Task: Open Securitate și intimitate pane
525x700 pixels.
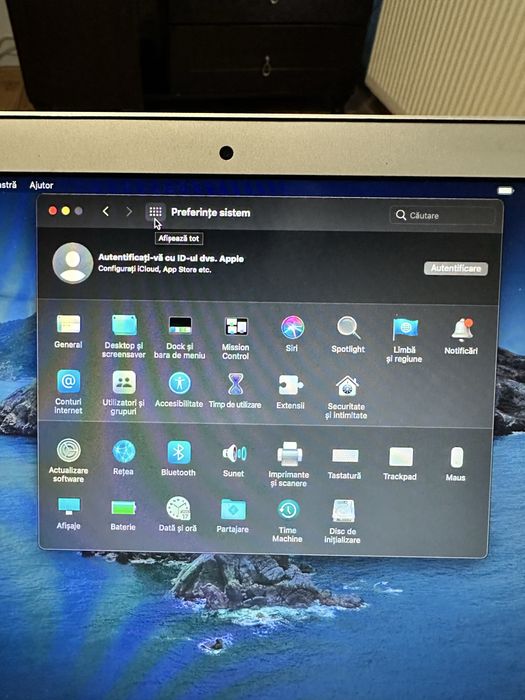Action: [x=346, y=397]
